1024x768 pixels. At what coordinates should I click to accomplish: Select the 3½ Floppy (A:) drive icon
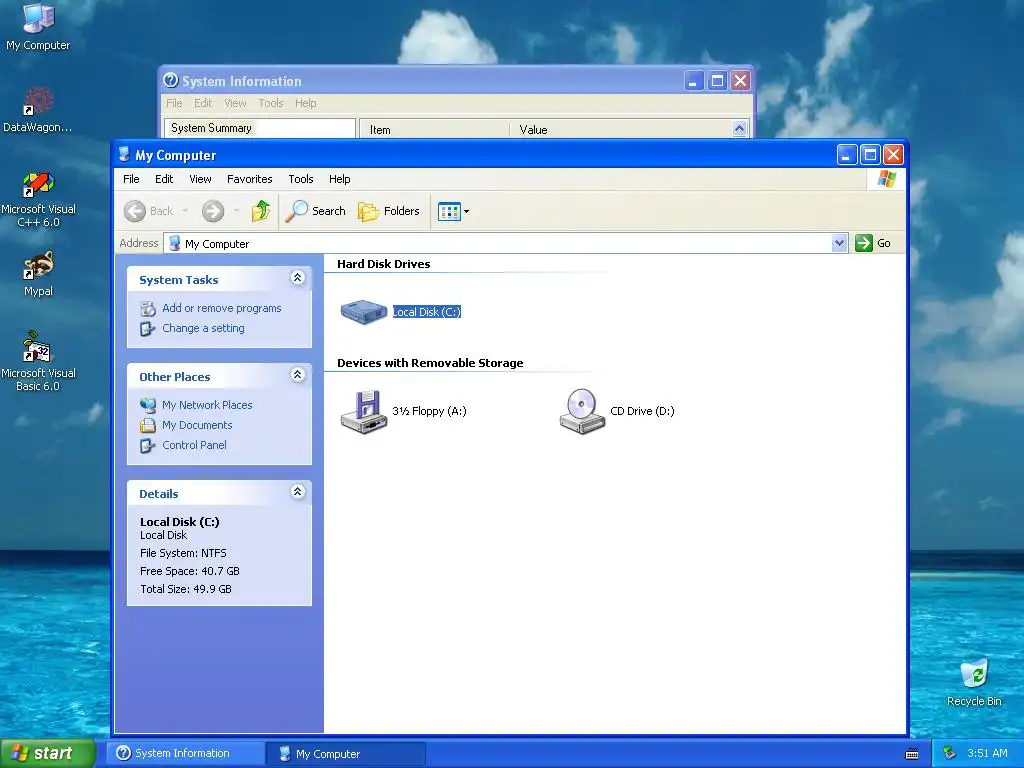pyautogui.click(x=364, y=411)
